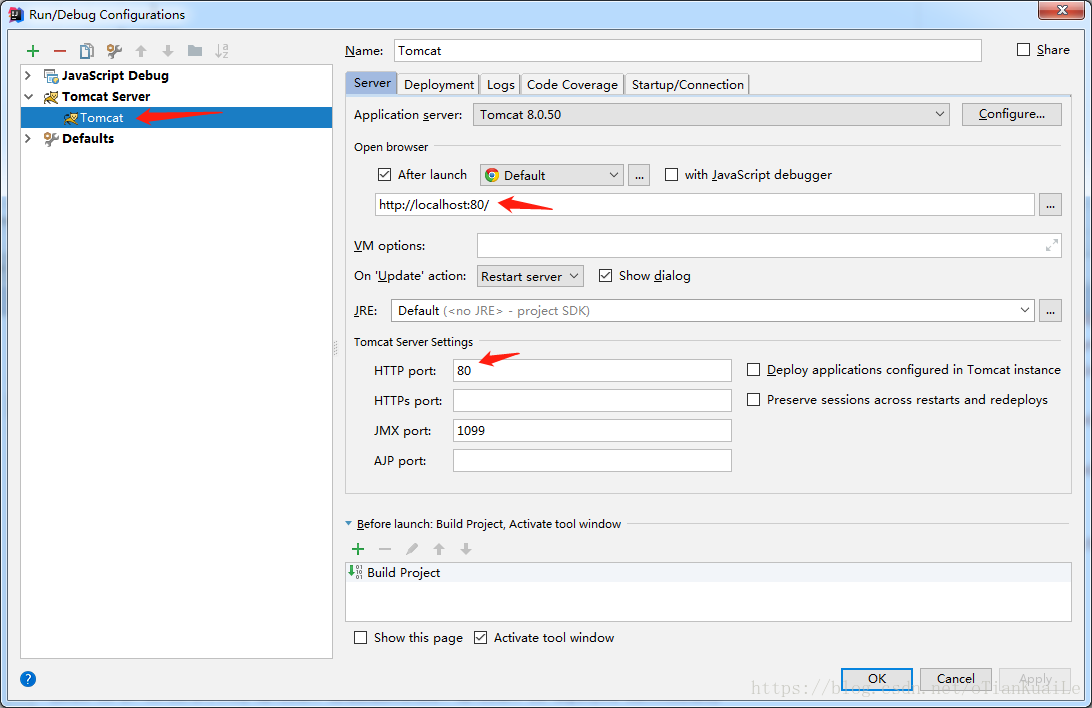Toggle the Share checkbox
This screenshot has height=708, width=1092.
[x=1023, y=49]
